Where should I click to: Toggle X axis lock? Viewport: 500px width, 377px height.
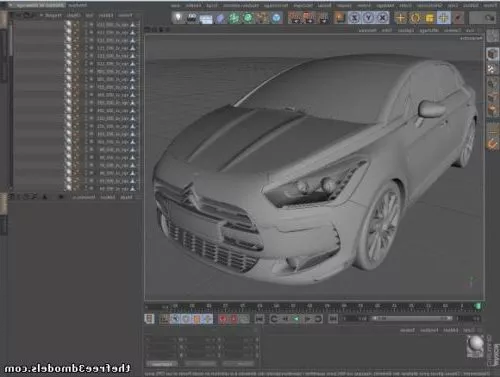click(382, 18)
